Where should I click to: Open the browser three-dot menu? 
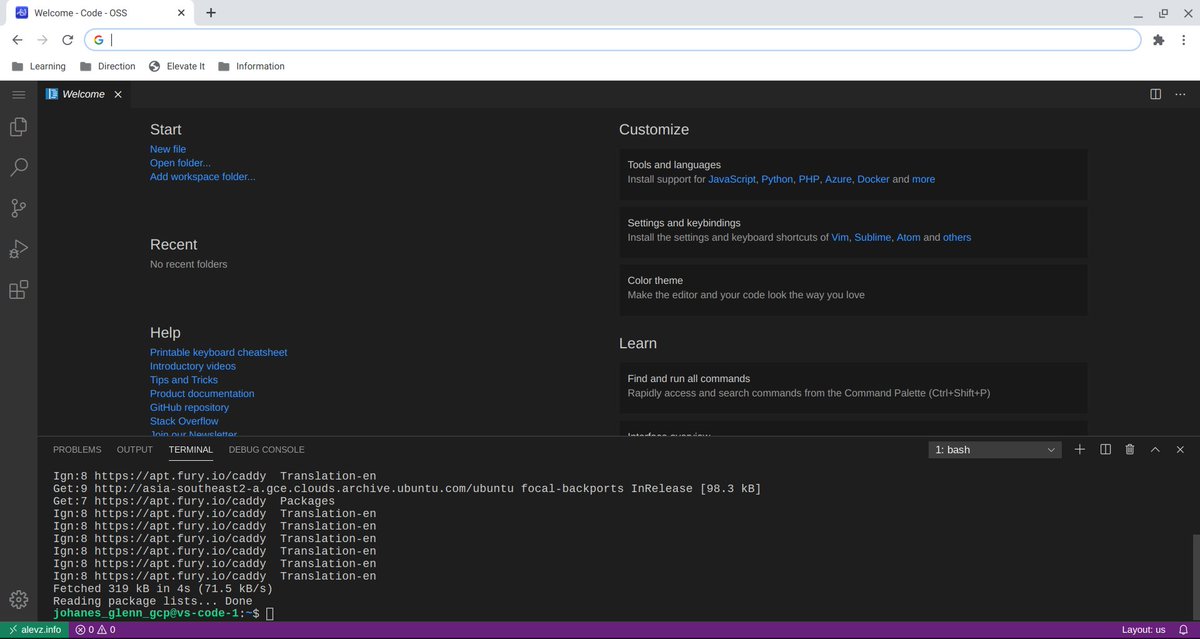[1184, 40]
